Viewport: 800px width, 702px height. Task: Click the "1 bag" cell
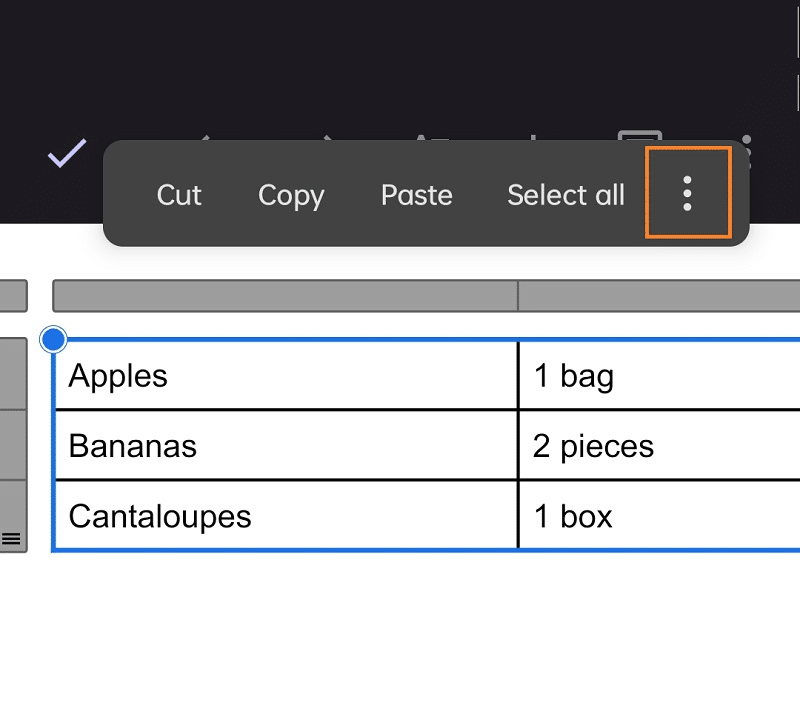660,376
